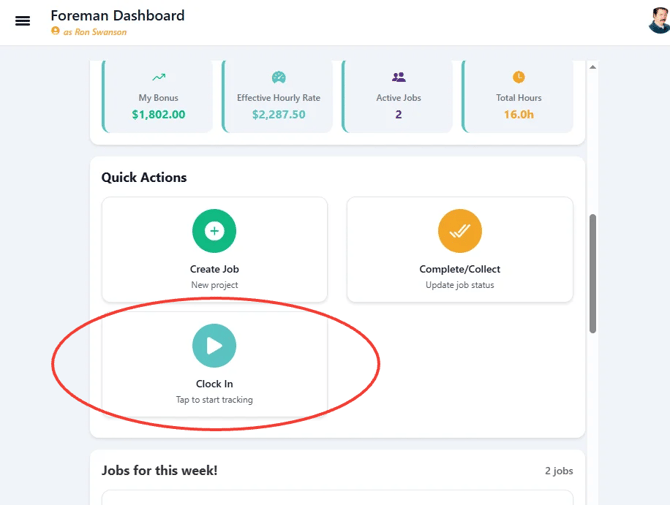Click the 'New project' subtitle

(x=215, y=285)
